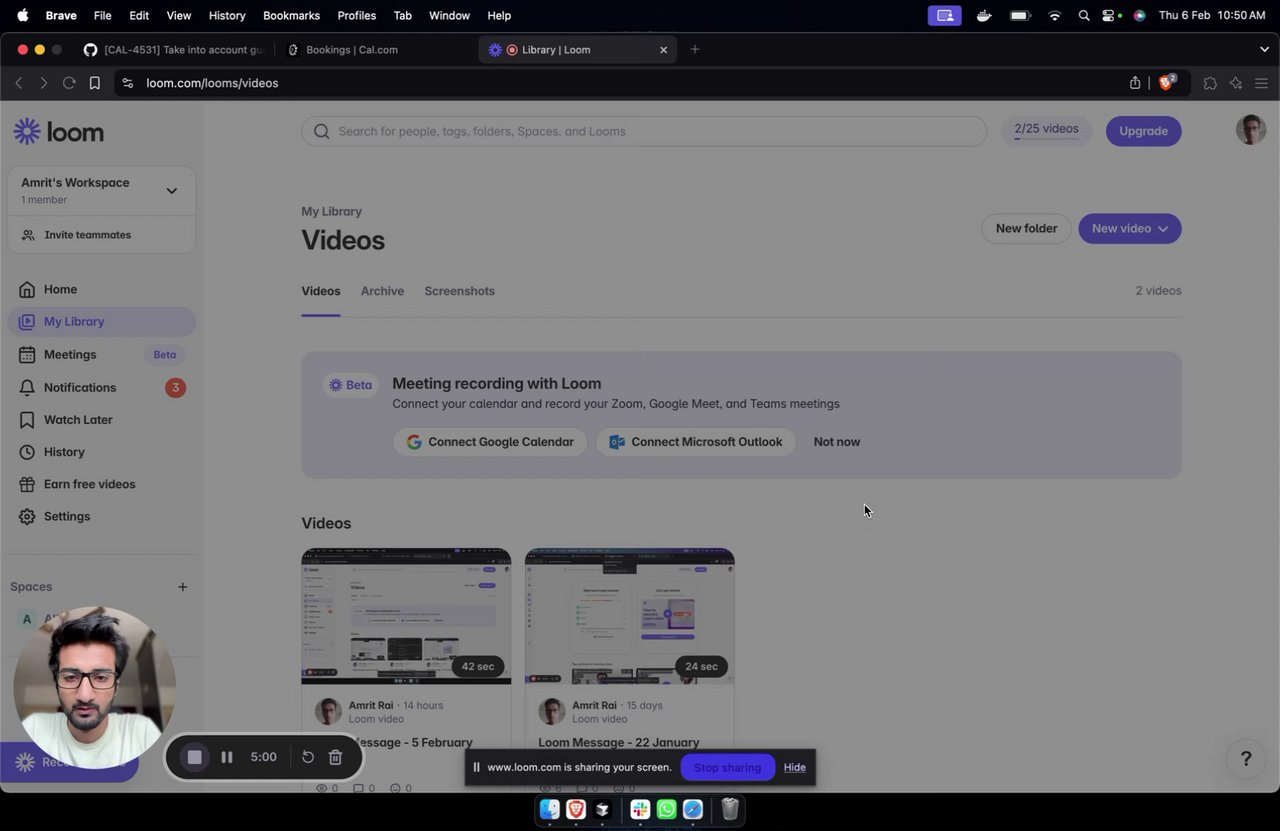This screenshot has width=1280, height=831.
Task: Click the Brave Shields icon
Action: 1166,83
